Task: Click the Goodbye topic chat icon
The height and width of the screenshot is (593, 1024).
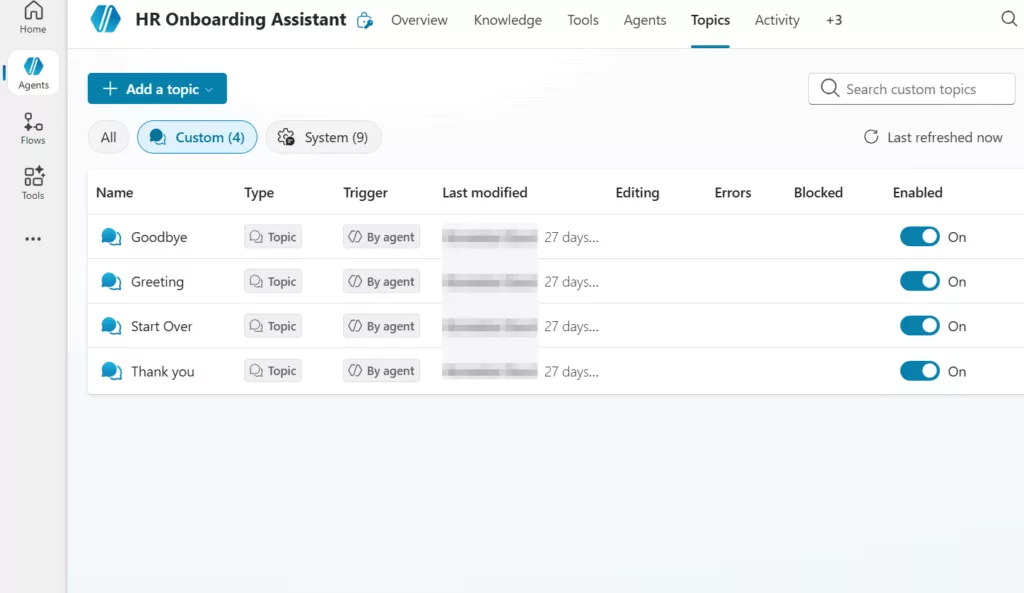Action: [x=111, y=237]
